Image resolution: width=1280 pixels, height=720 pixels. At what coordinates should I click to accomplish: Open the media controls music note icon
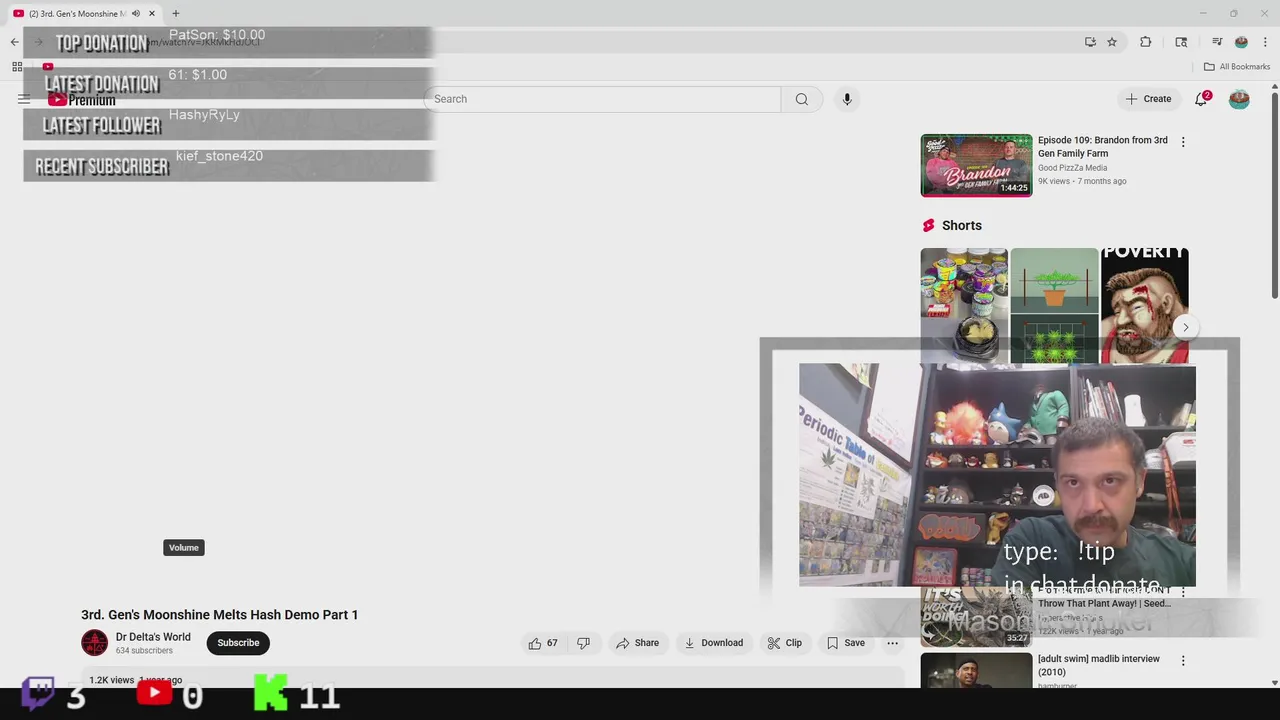click(x=1217, y=42)
